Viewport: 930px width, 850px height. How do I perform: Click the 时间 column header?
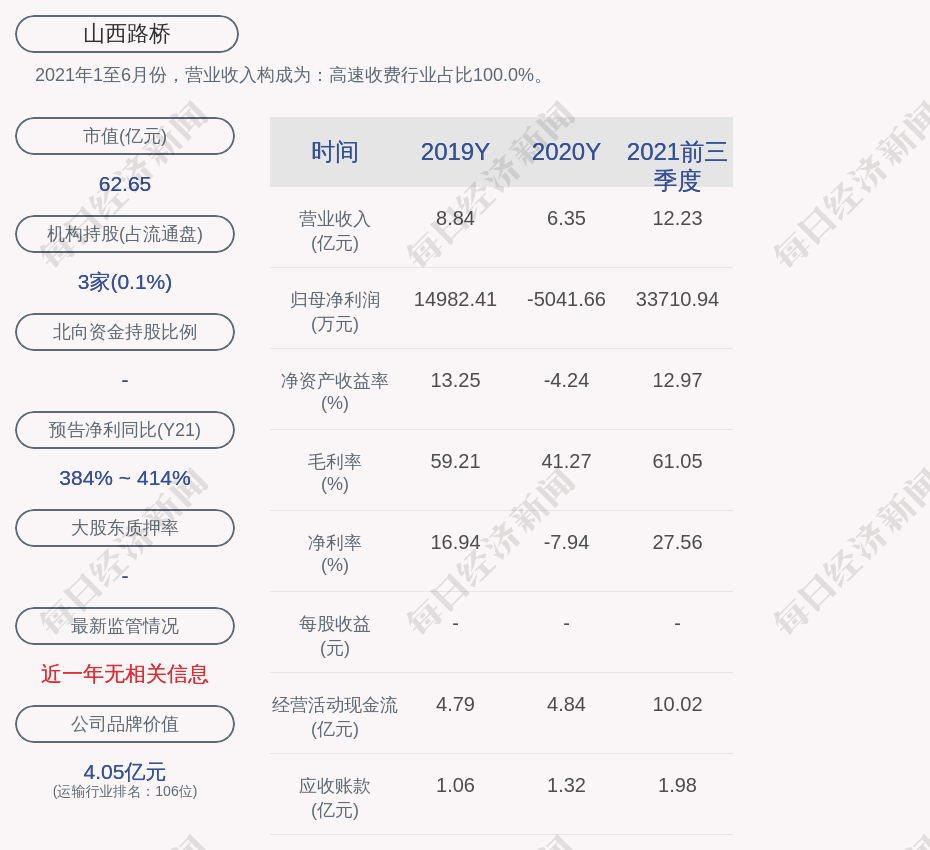tap(335, 152)
